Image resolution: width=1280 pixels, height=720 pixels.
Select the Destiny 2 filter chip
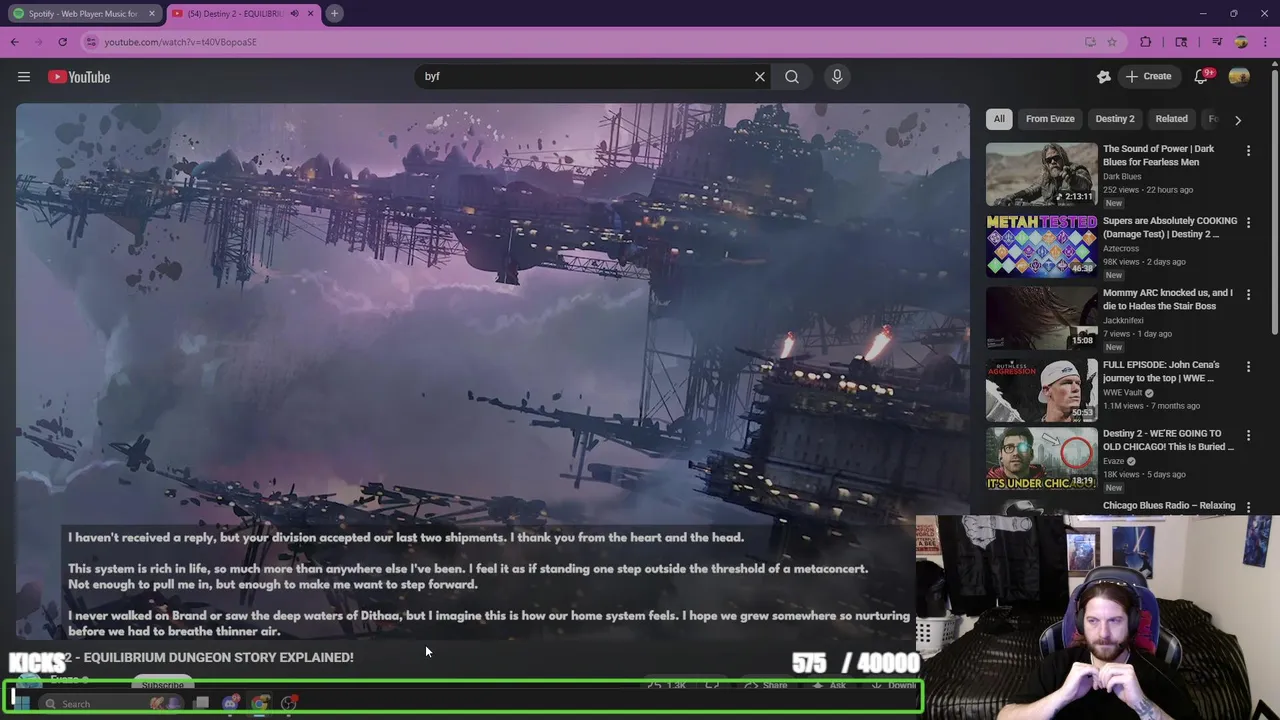coord(1115,119)
